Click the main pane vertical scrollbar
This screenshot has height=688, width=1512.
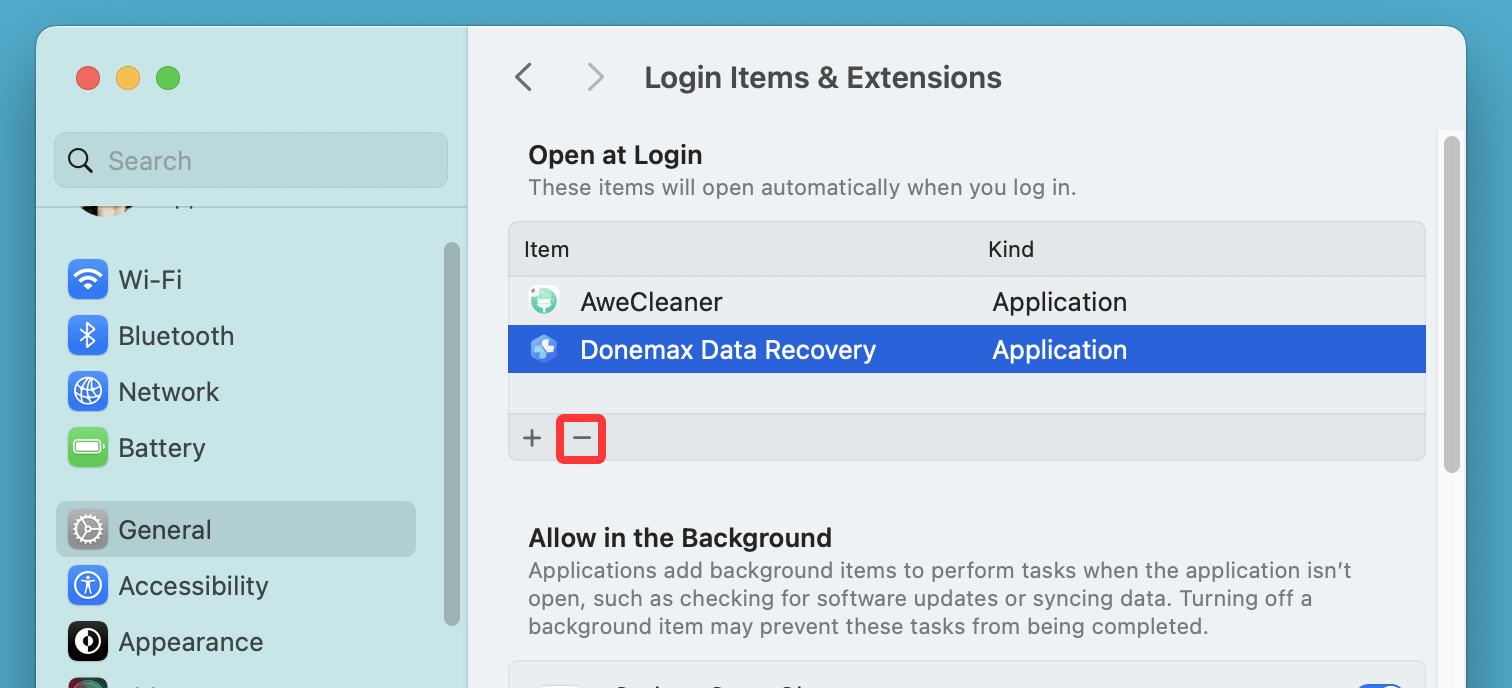point(1451,300)
